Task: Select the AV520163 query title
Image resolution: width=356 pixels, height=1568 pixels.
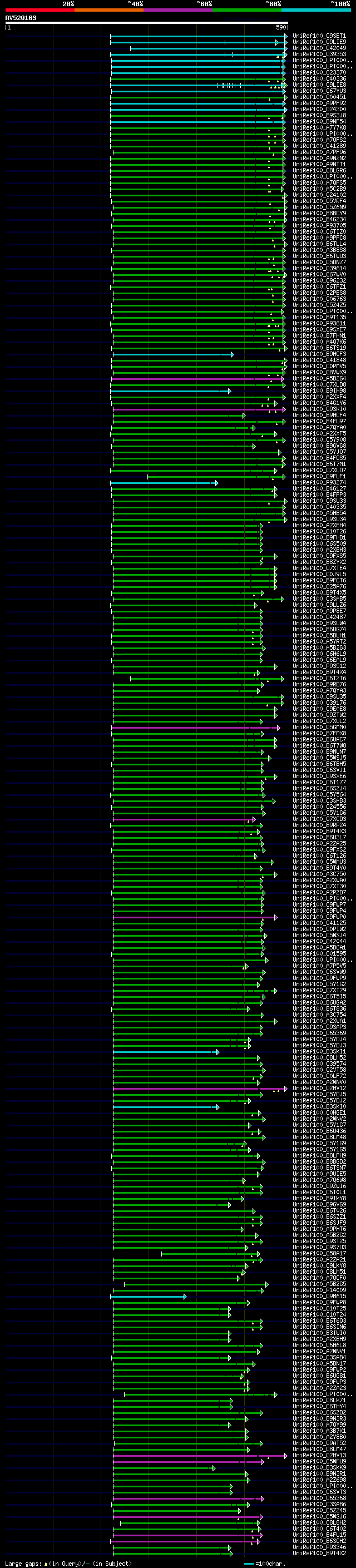Action: coord(21,18)
